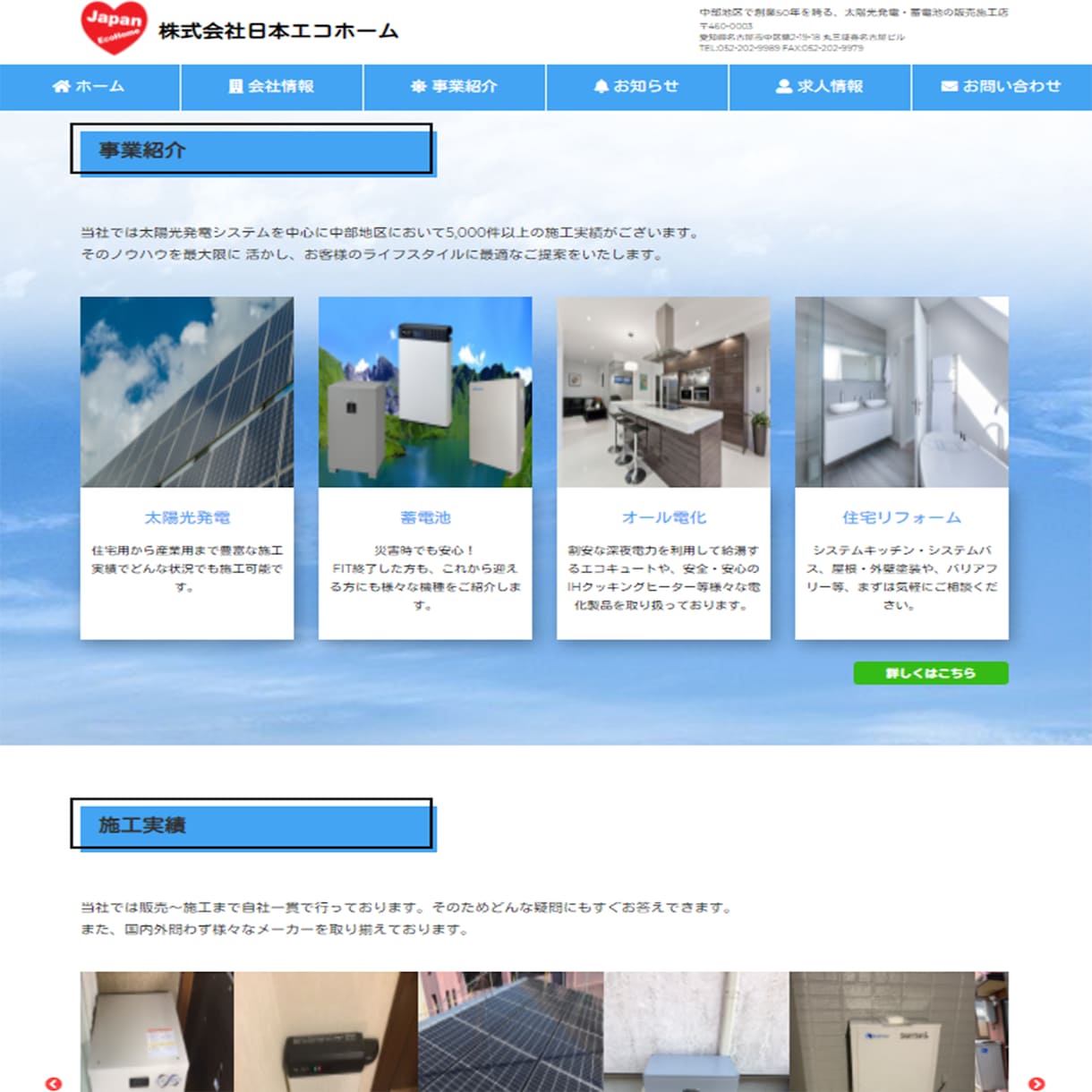
Task: Click the black wall-mounted device carousel photo
Action: coord(326,1031)
